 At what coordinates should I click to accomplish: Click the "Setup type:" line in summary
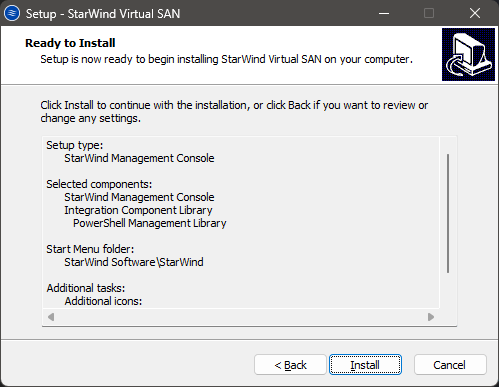tap(75, 145)
